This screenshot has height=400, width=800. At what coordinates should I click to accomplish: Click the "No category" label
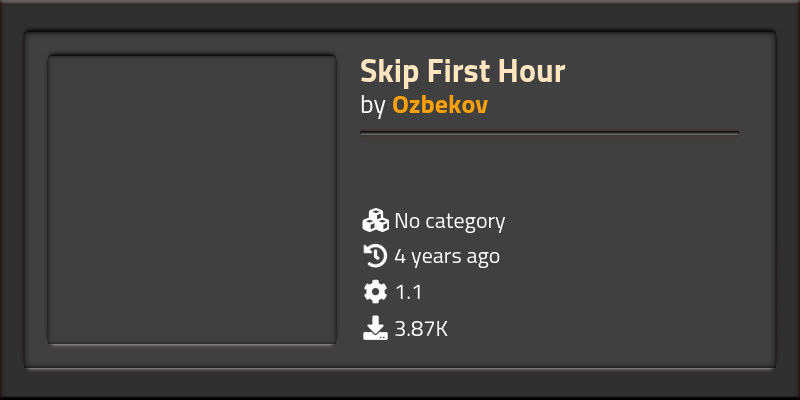click(449, 220)
